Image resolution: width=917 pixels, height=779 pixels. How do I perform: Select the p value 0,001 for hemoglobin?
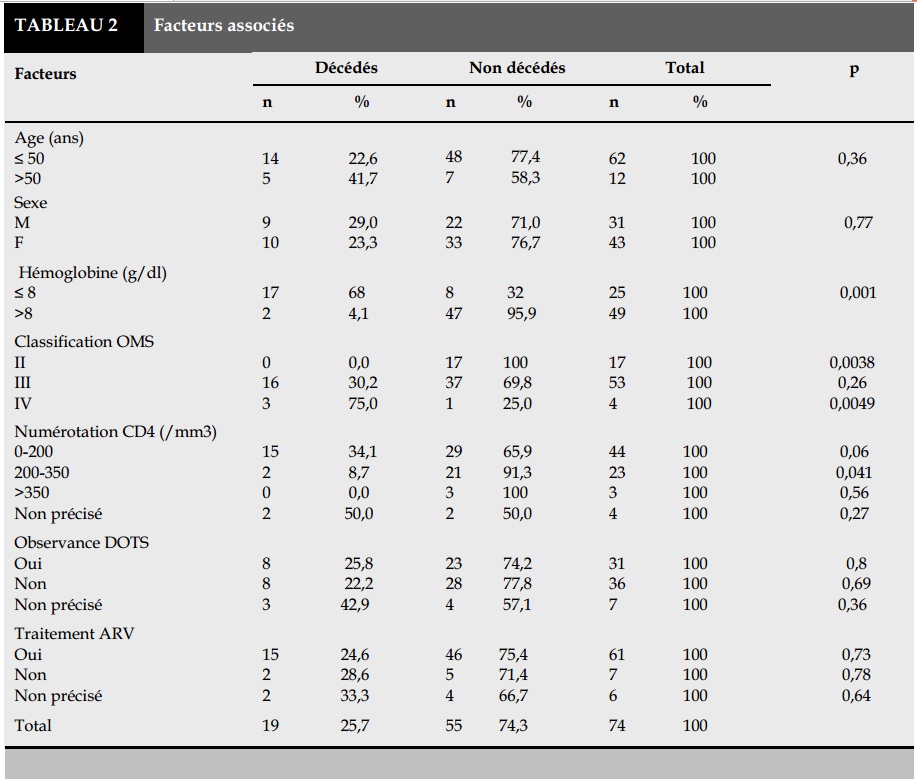858,292
